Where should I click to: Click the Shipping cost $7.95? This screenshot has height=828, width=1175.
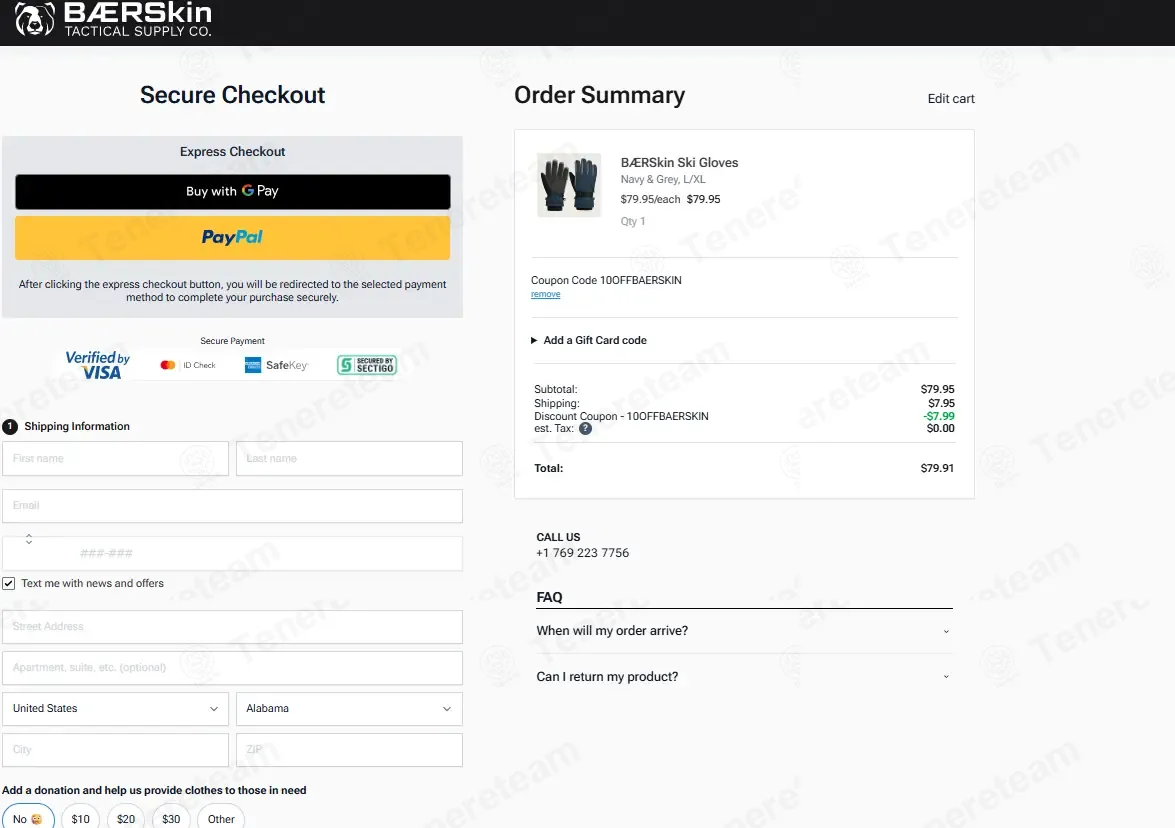tap(941, 403)
